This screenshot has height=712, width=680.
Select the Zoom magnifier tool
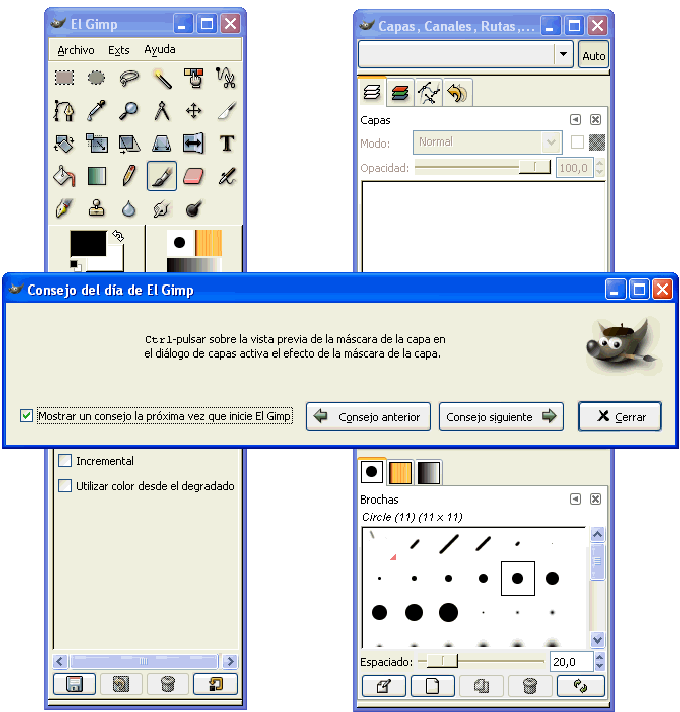click(x=129, y=111)
